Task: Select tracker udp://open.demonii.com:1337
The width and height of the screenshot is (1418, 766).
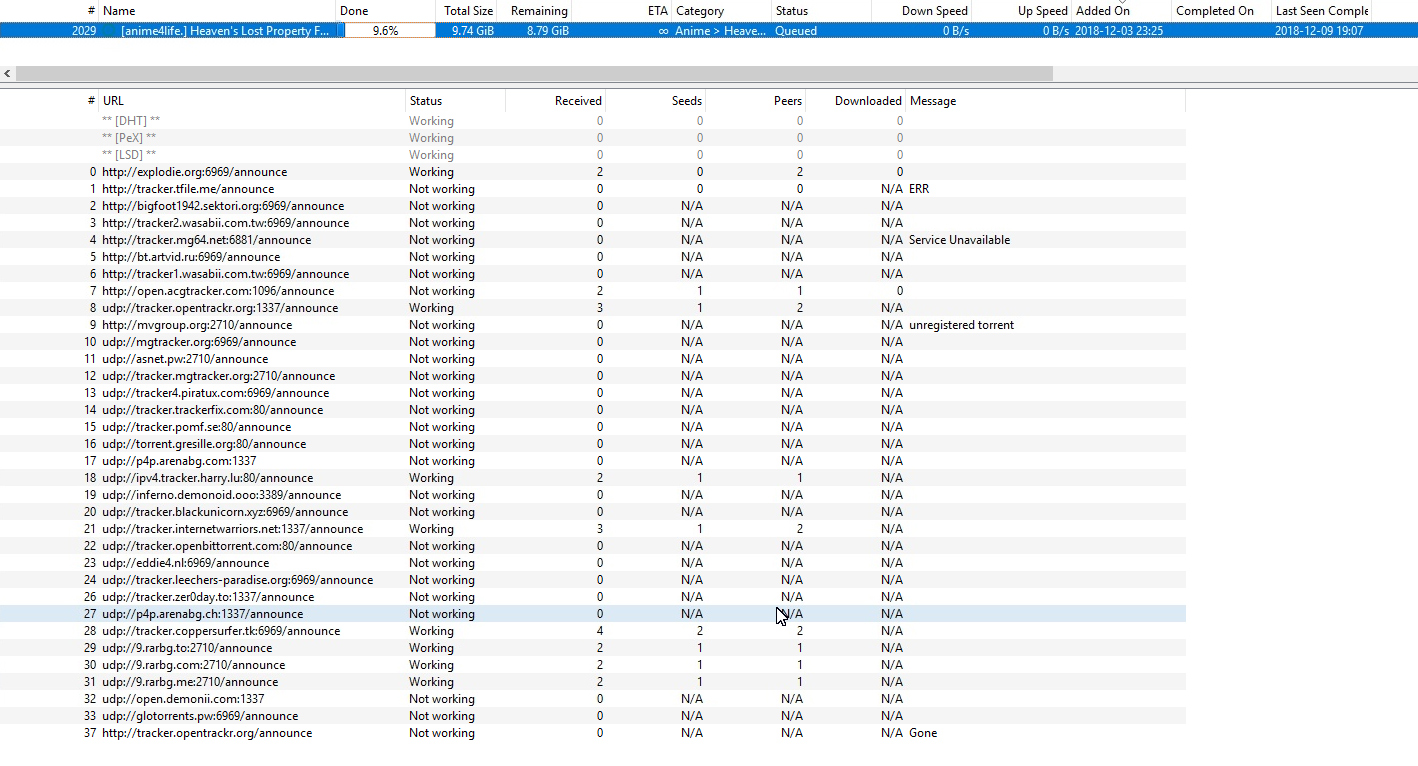Action: [x=593, y=699]
